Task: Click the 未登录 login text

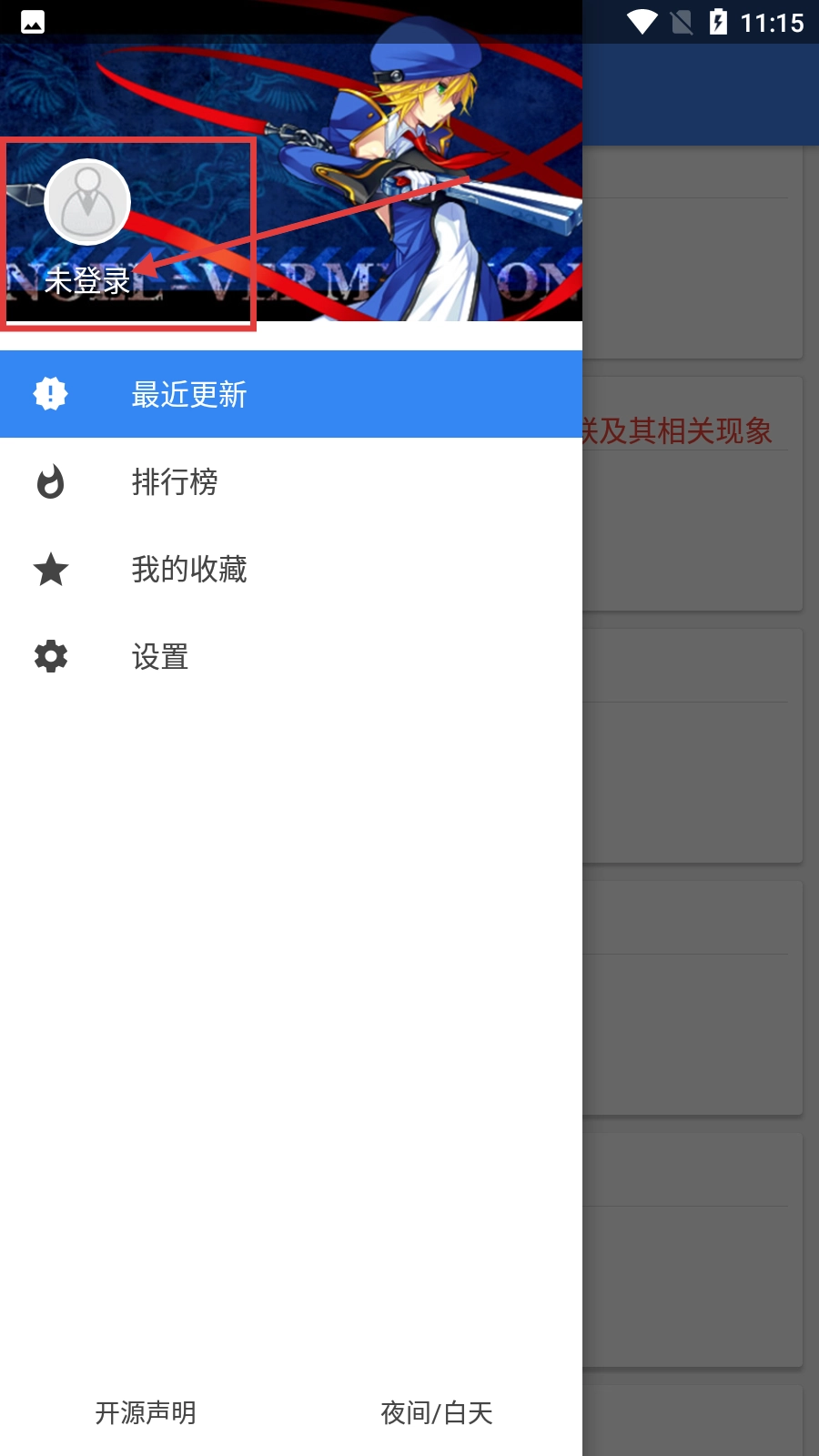Action: [87, 280]
